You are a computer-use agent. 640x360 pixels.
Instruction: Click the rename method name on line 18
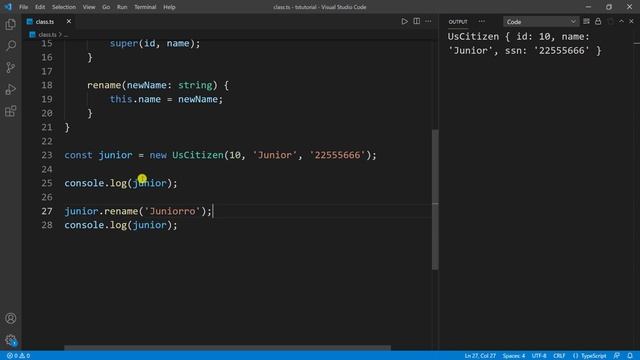pos(104,85)
